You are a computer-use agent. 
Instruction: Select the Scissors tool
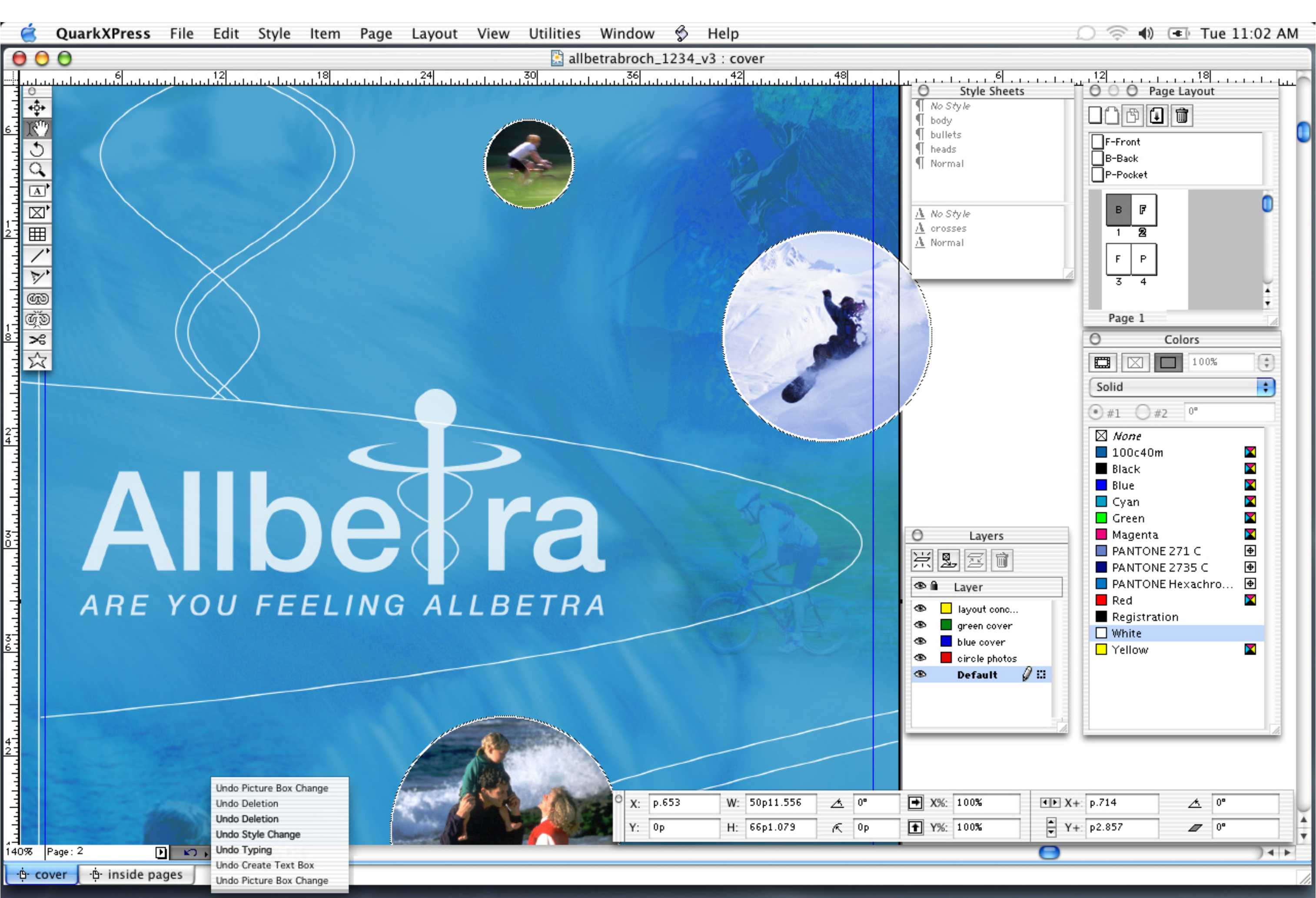click(37, 340)
